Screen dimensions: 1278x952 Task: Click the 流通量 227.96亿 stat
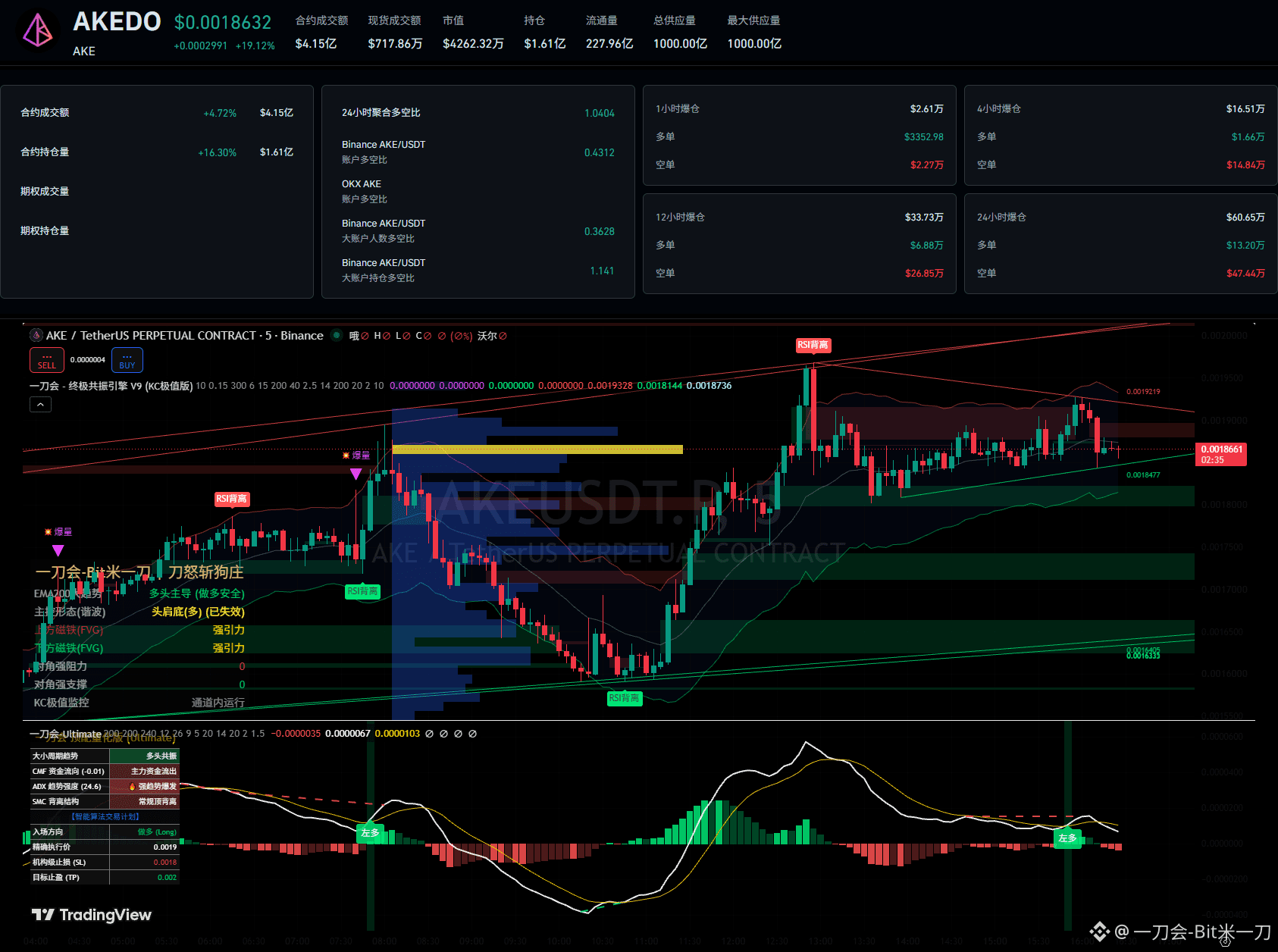(x=609, y=32)
